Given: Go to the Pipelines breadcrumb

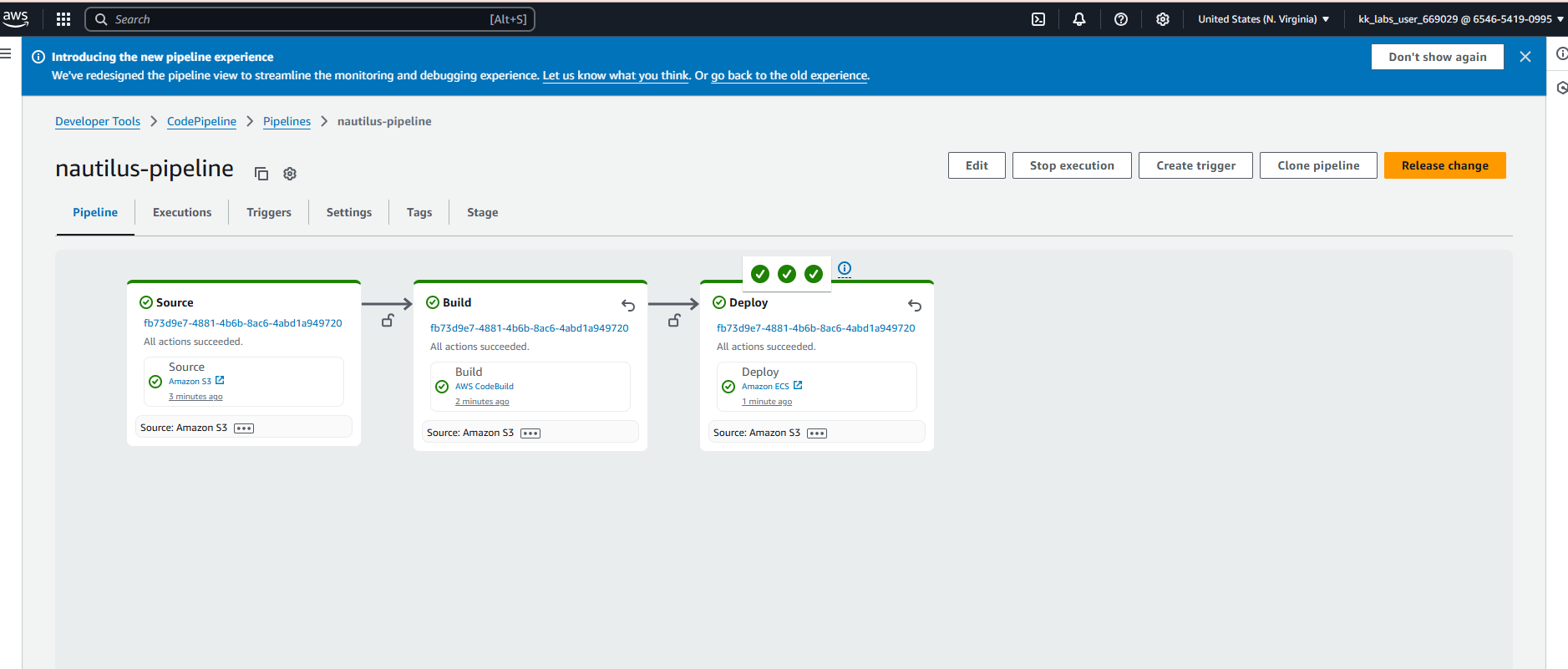Looking at the screenshot, I should [x=287, y=121].
